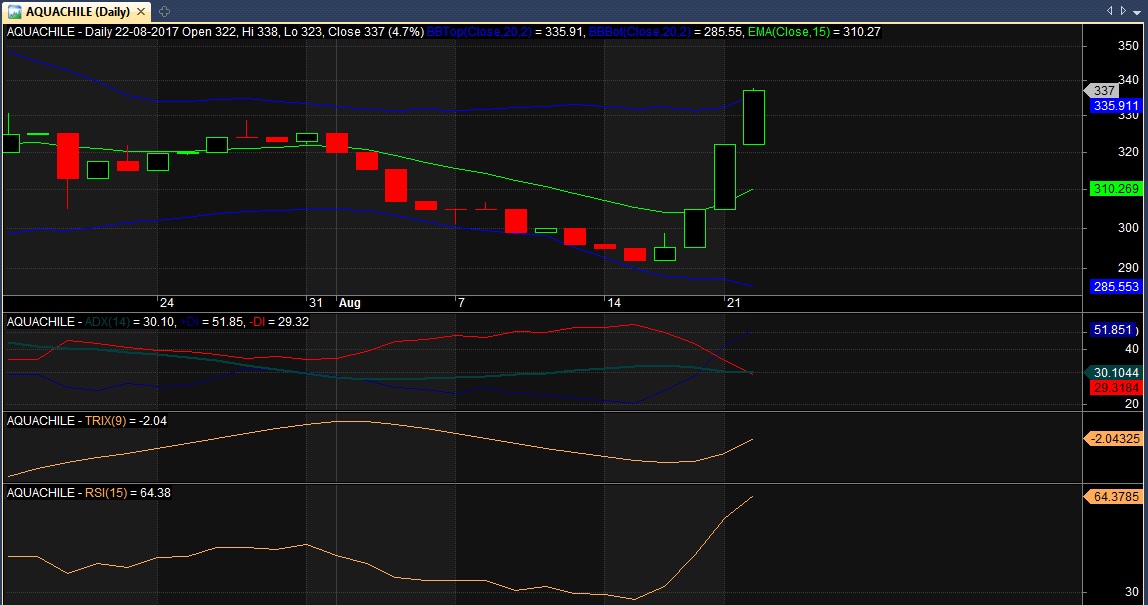Click the 64.3785 RSI value label
This screenshot has width=1148, height=605.
[x=1114, y=497]
